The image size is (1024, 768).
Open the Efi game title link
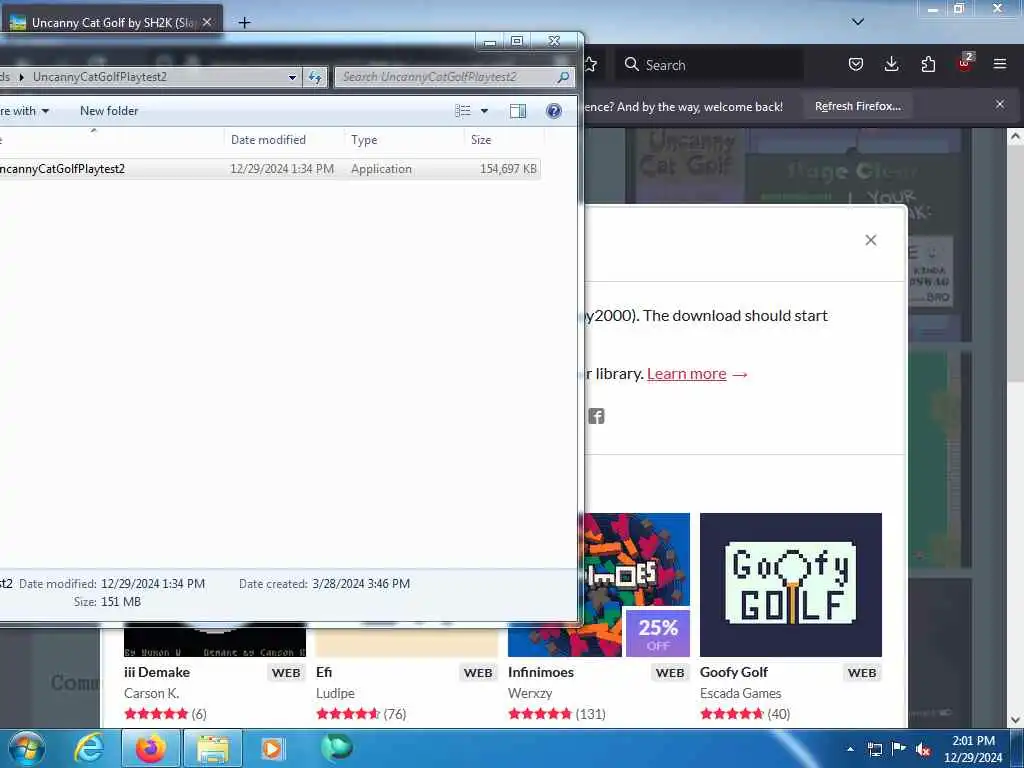point(324,672)
